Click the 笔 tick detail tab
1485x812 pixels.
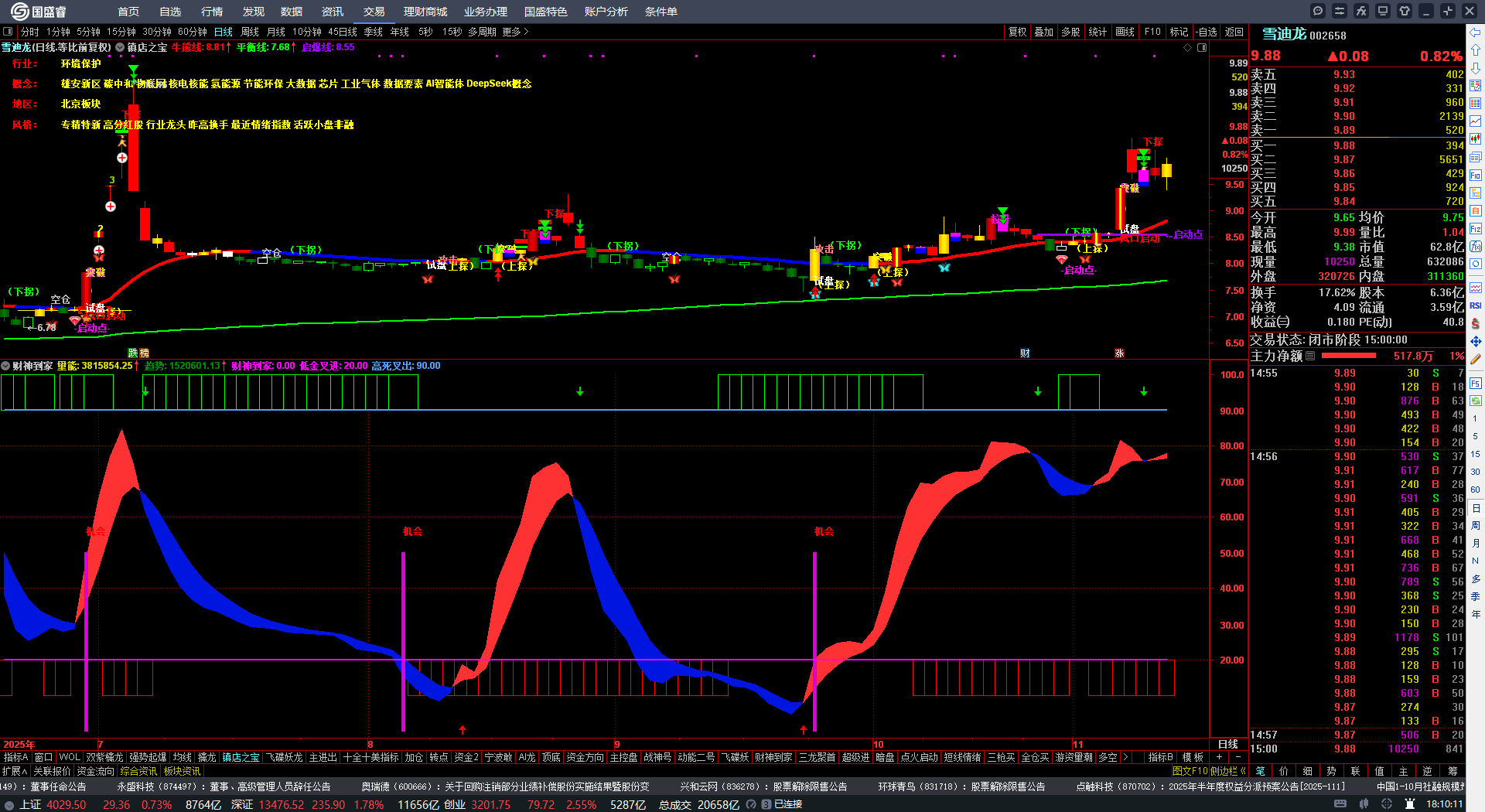click(x=1260, y=771)
